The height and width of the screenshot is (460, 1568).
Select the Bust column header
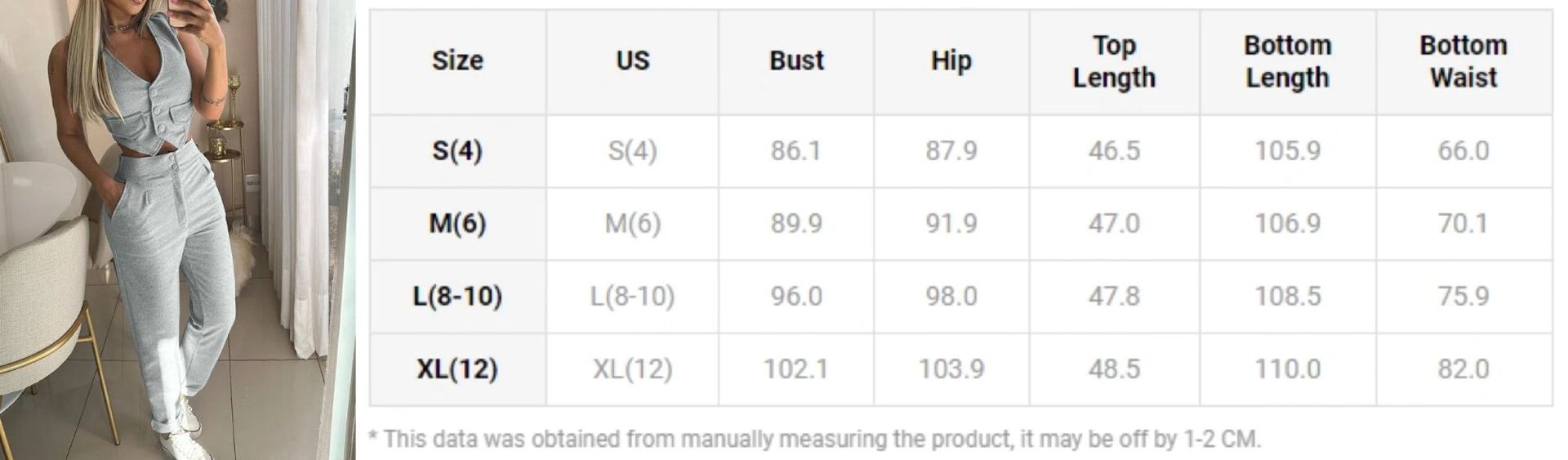pos(796,61)
